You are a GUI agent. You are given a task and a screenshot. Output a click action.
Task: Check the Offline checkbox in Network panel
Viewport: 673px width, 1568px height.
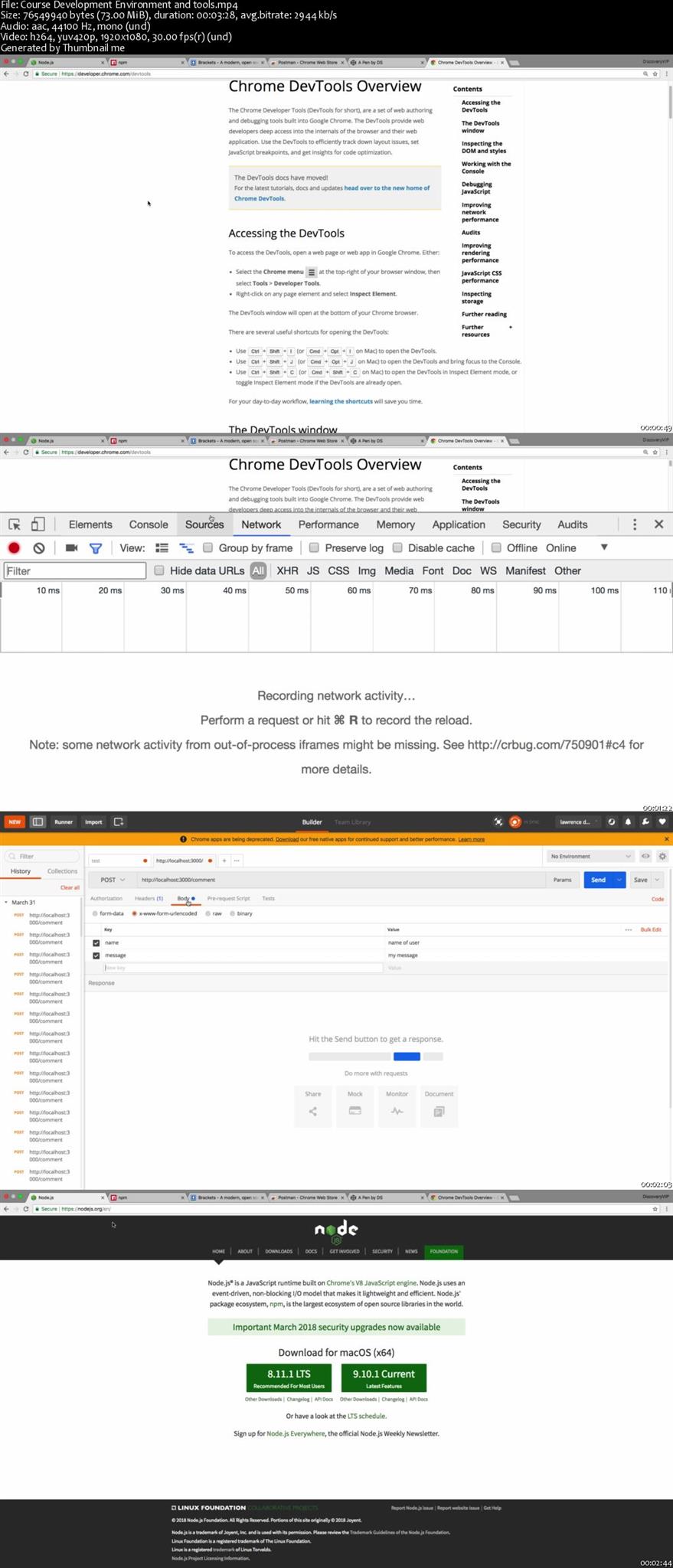pyautogui.click(x=496, y=547)
